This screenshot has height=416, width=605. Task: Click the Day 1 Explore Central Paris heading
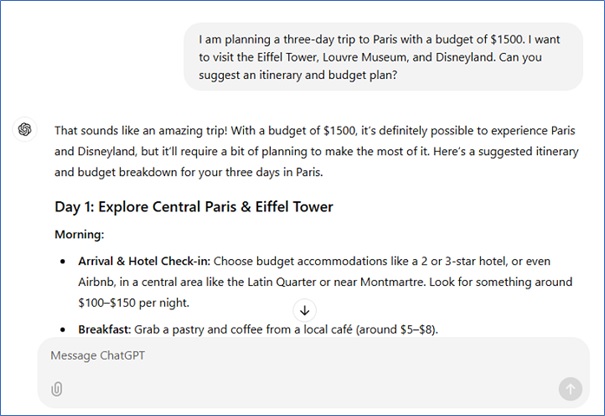tap(193, 207)
